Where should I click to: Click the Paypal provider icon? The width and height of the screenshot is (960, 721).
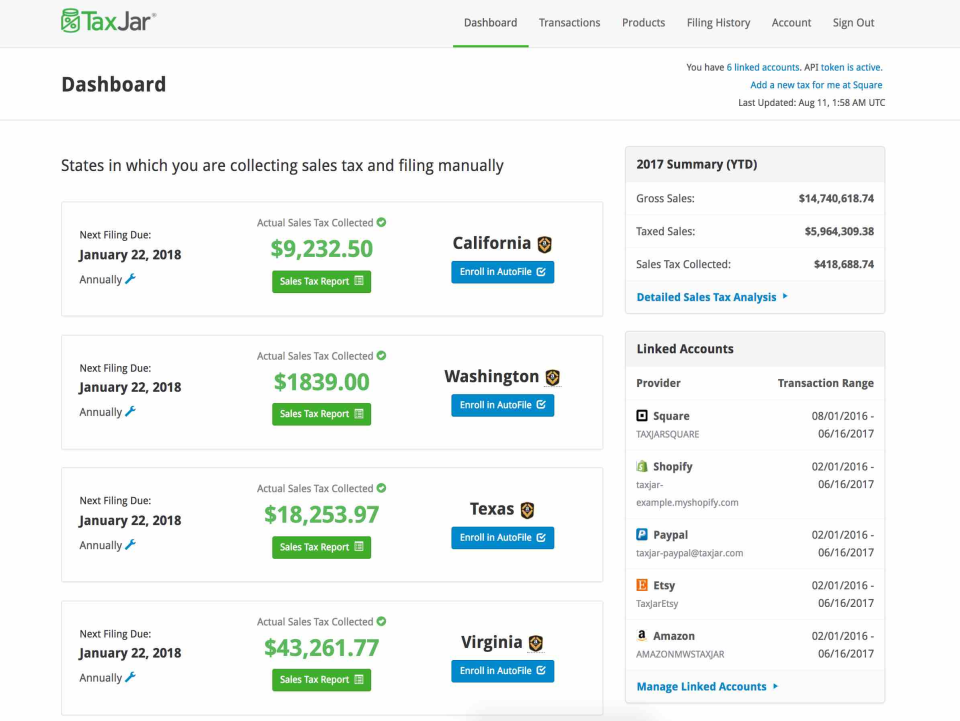(x=642, y=534)
